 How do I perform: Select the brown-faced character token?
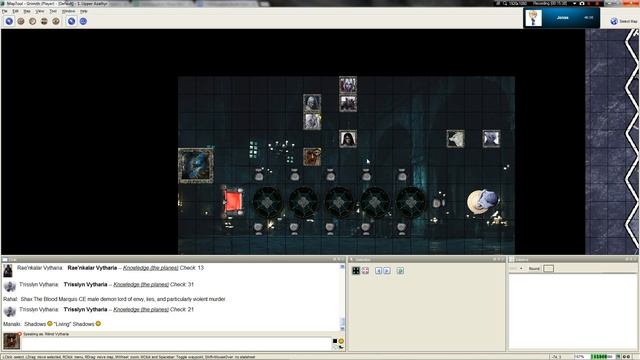click(312, 157)
